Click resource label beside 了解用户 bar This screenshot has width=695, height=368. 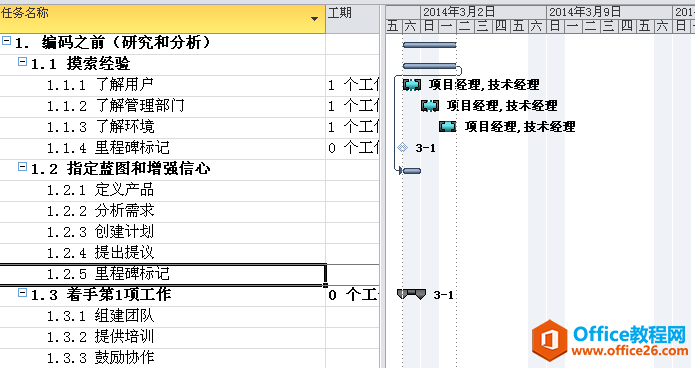(x=484, y=85)
